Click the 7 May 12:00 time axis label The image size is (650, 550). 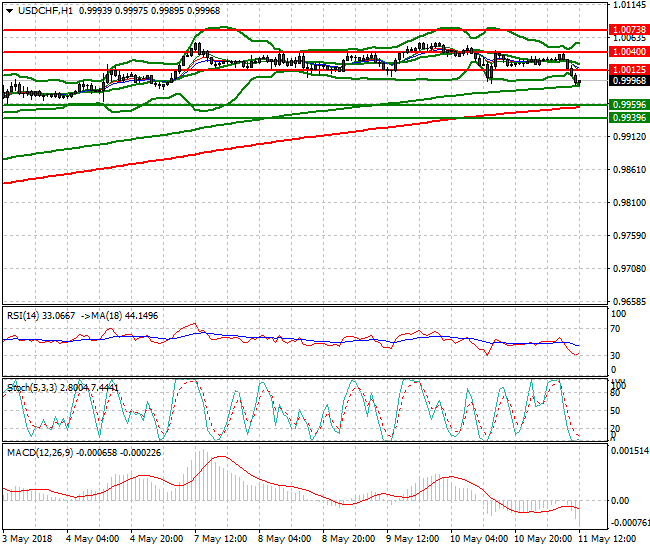[221, 539]
